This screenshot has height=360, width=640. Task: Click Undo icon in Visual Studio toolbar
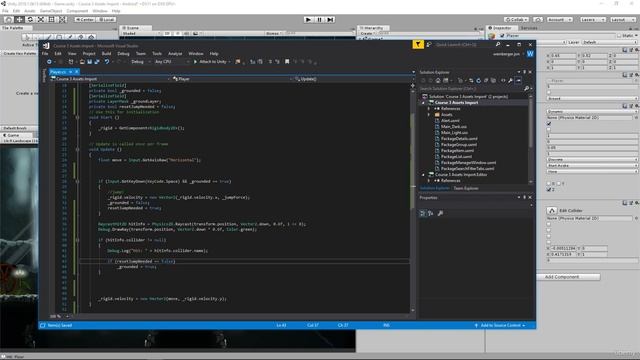(x=107, y=62)
